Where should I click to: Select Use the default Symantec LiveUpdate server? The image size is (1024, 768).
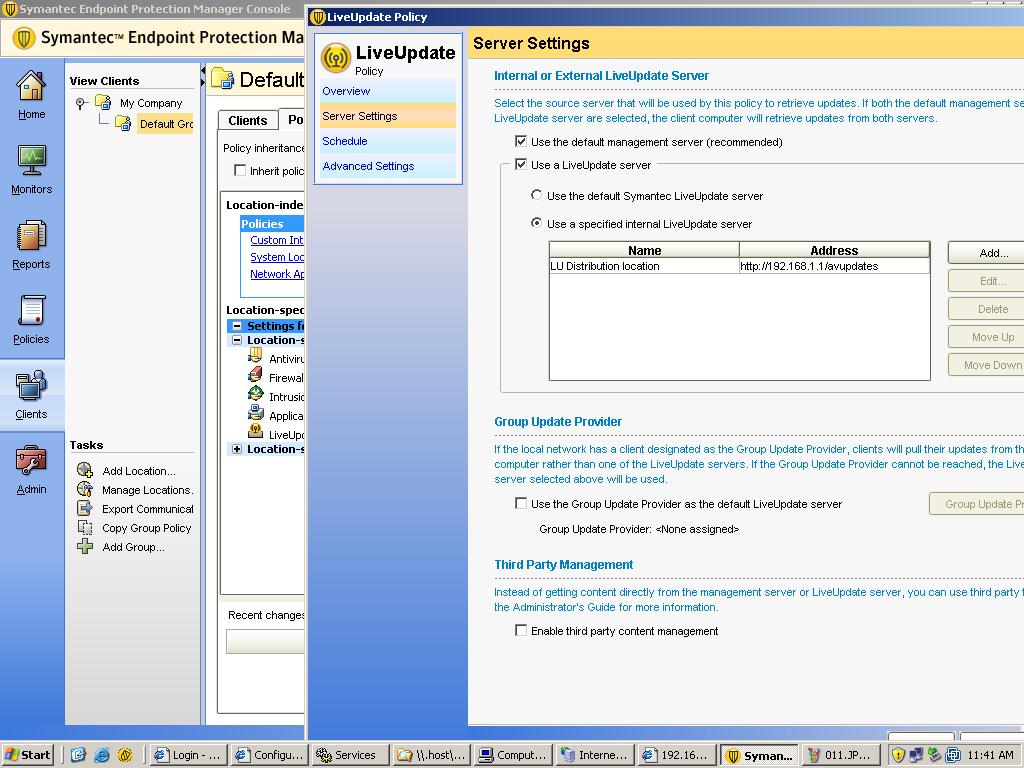tap(536, 195)
